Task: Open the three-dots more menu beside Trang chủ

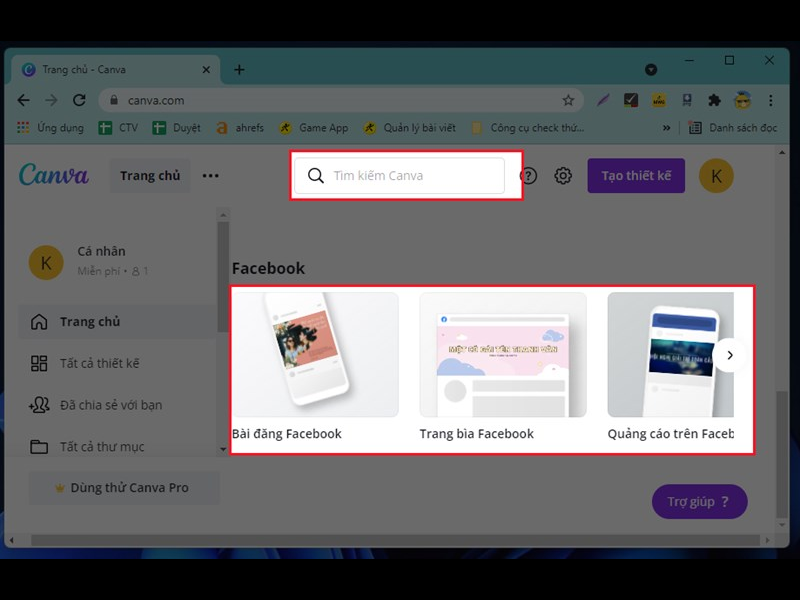Action: click(x=210, y=176)
